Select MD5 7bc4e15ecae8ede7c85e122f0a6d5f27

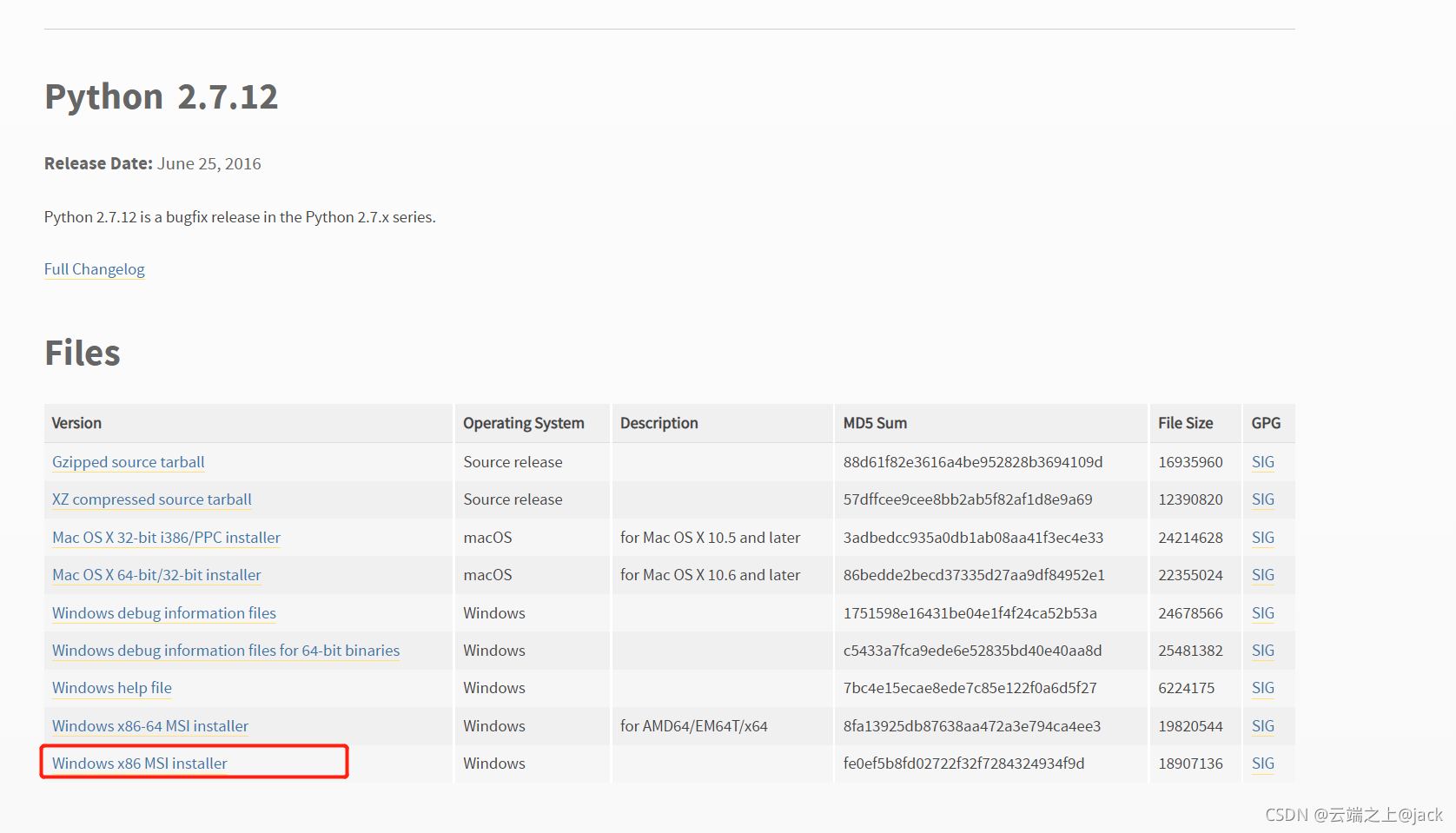pos(970,688)
